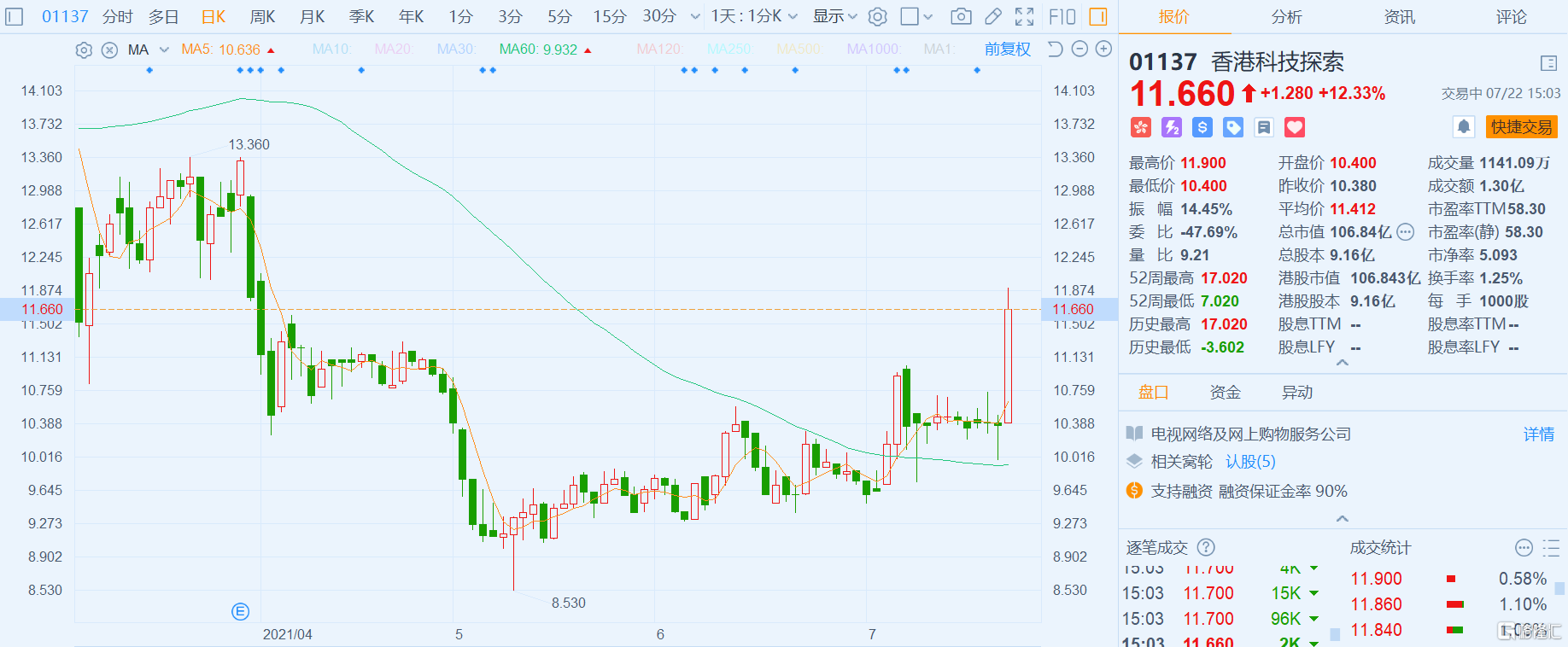Click the 快捷交易 quick trade button
Image resolution: width=1568 pixels, height=647 pixels.
(1521, 127)
